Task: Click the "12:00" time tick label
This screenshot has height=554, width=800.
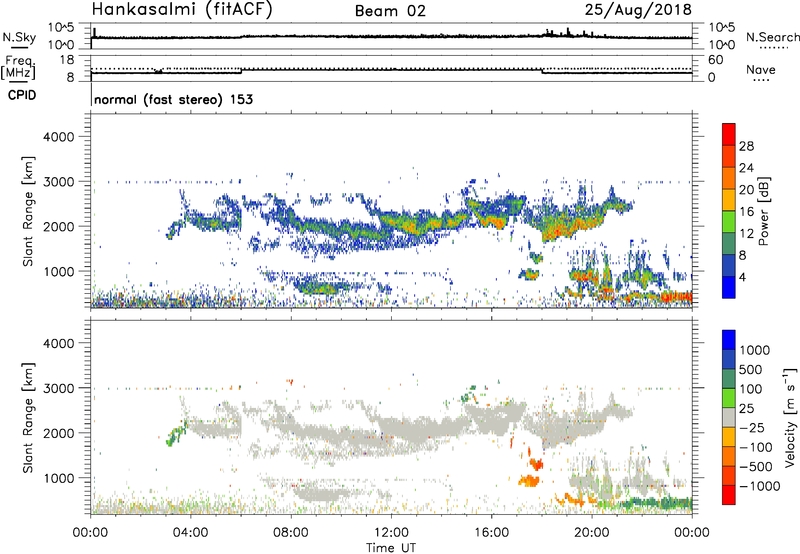Action: [391, 533]
